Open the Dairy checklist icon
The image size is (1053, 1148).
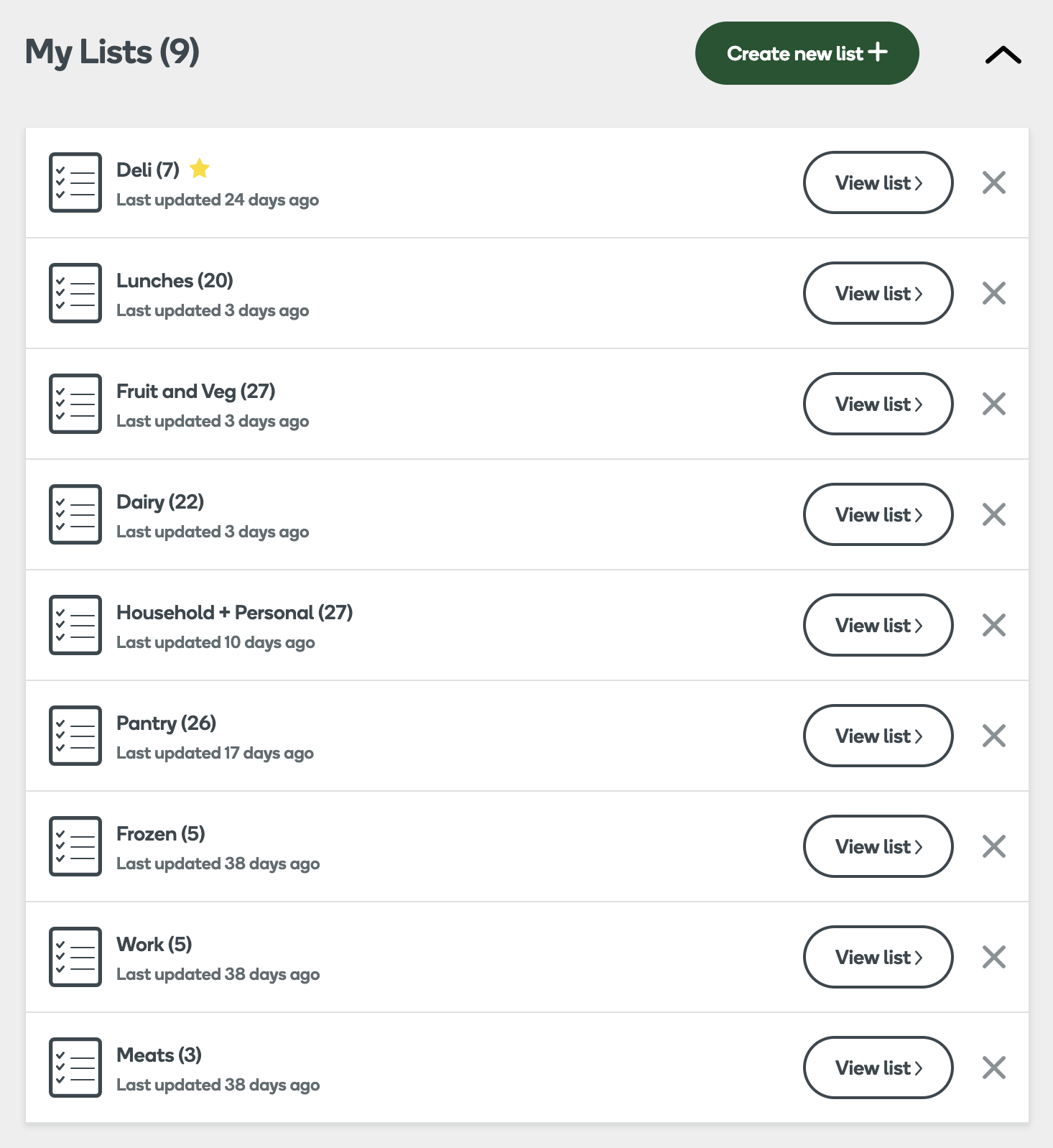click(75, 514)
